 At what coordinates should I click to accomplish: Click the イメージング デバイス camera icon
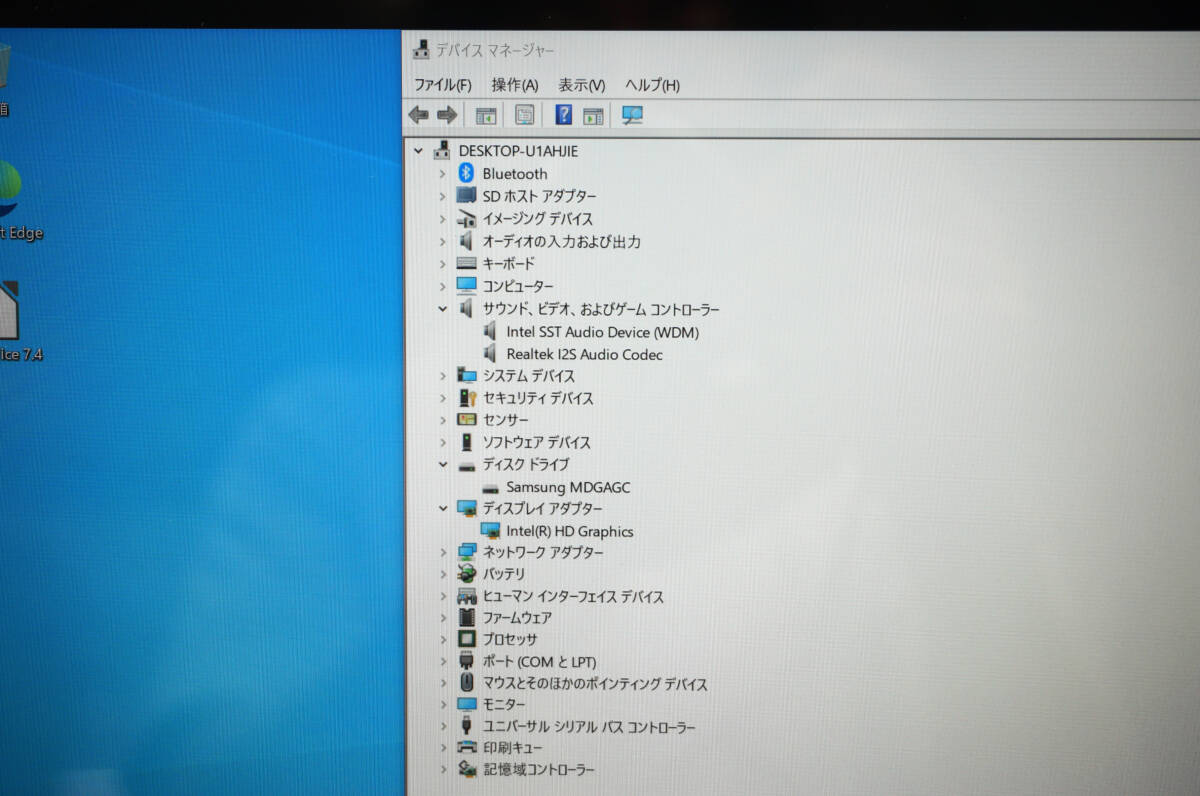466,218
